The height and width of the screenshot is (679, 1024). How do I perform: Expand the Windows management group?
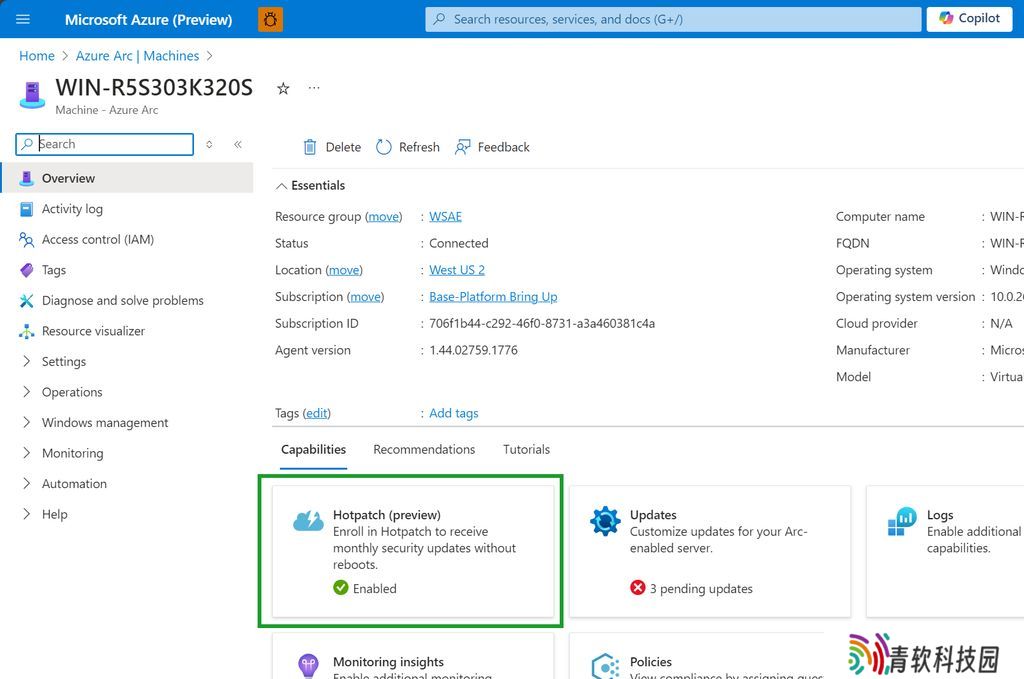click(x=27, y=422)
